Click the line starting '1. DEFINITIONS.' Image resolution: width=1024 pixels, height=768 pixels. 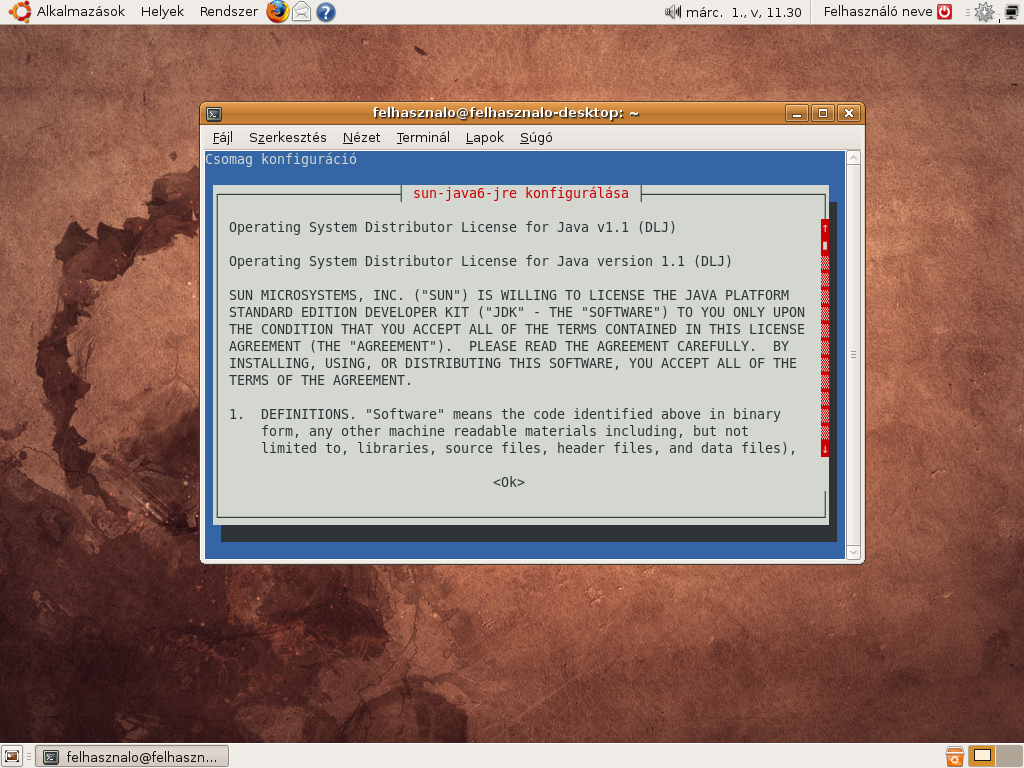pos(505,414)
